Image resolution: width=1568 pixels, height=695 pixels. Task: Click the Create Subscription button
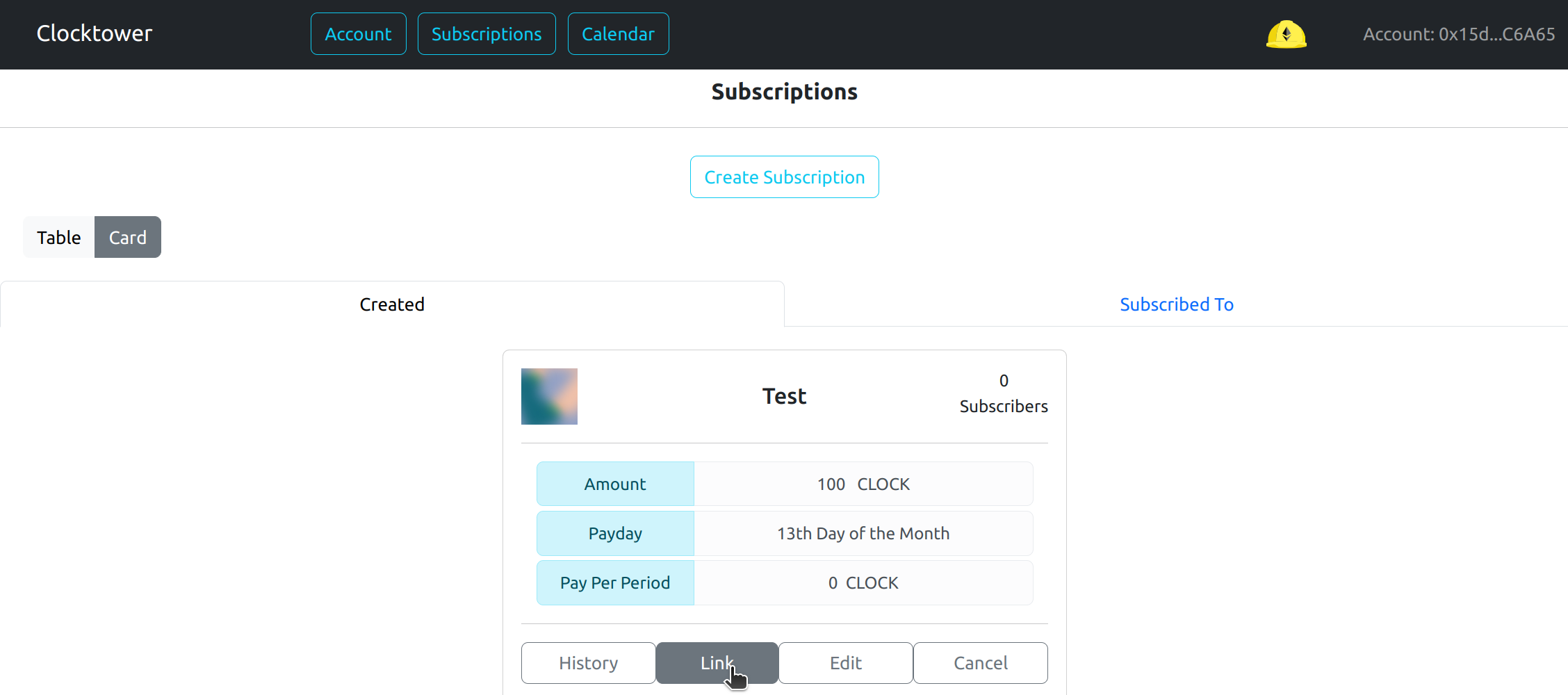[x=784, y=177]
